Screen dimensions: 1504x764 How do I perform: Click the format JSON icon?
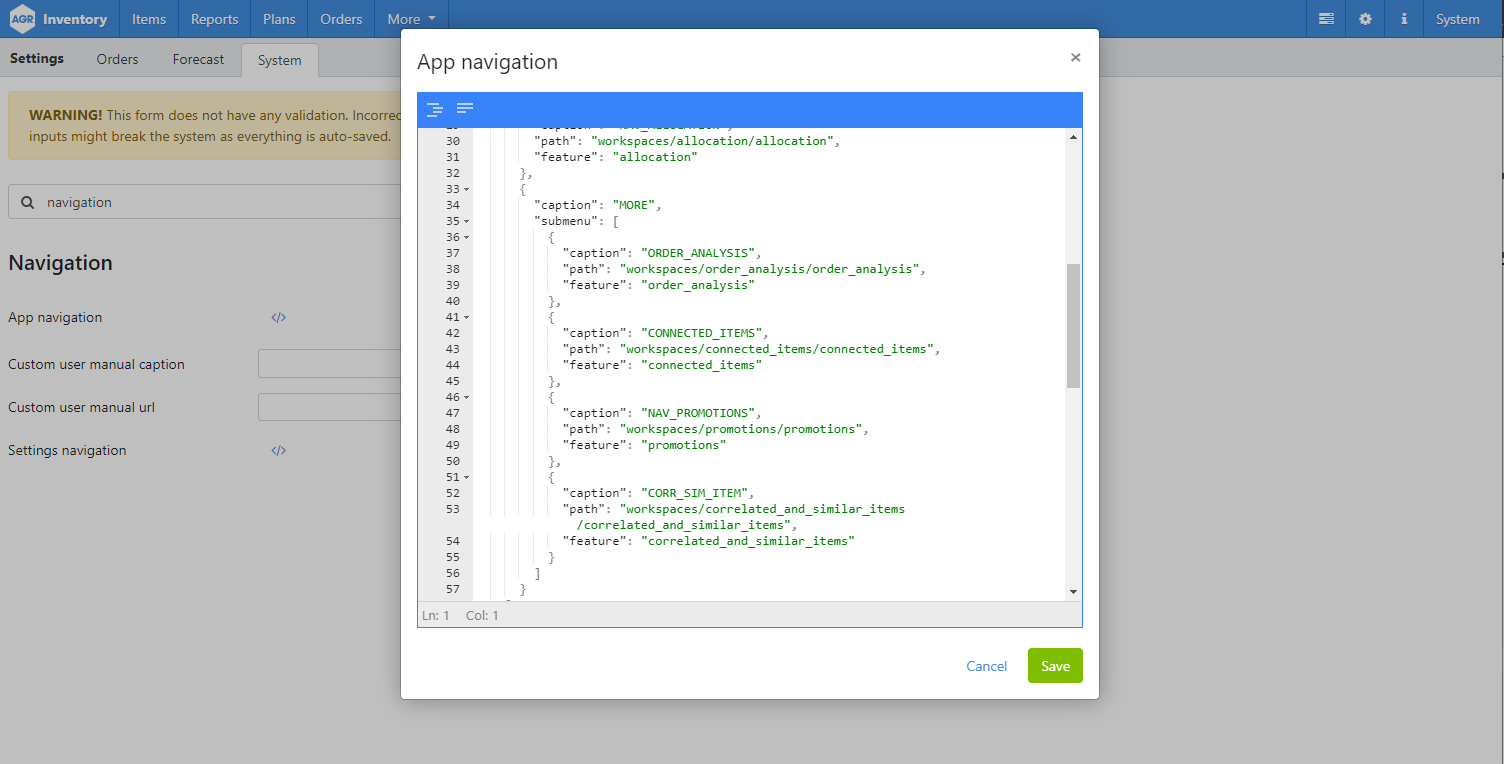coord(435,109)
